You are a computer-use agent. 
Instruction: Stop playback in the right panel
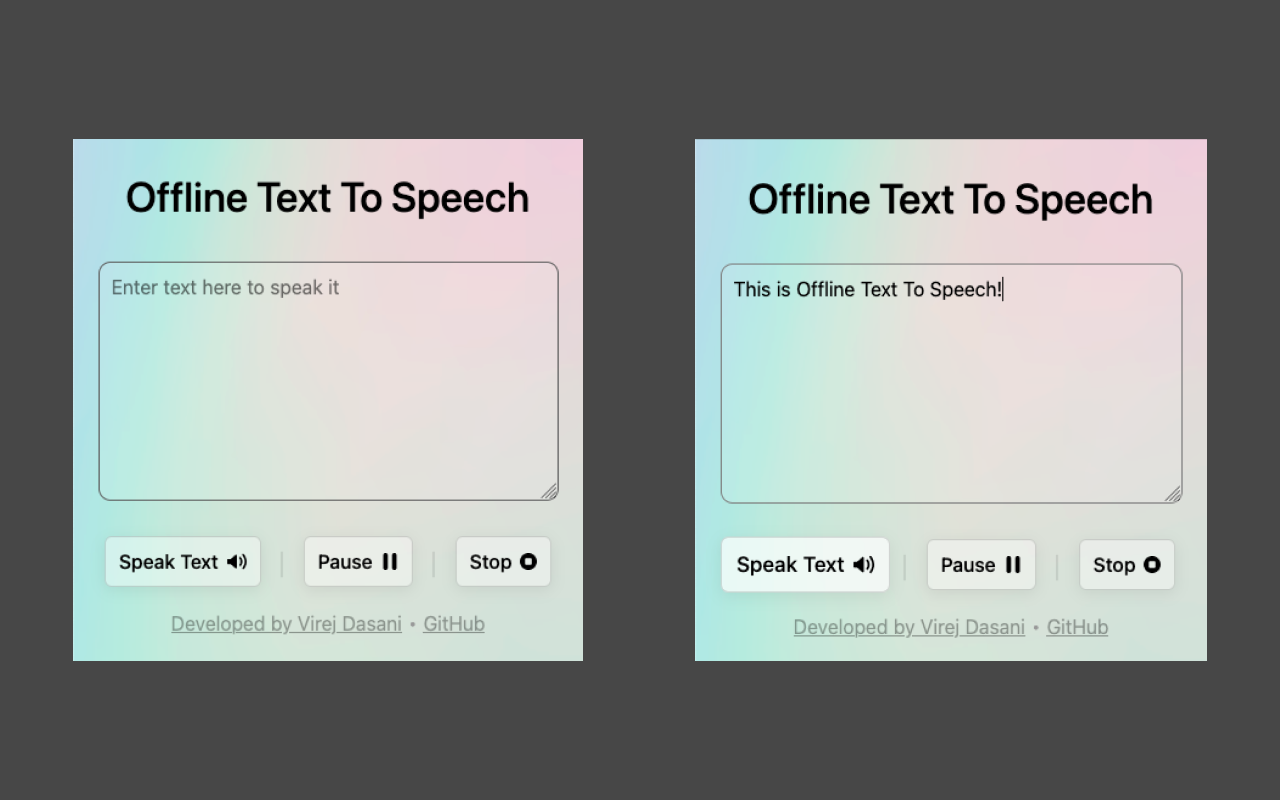(1126, 565)
